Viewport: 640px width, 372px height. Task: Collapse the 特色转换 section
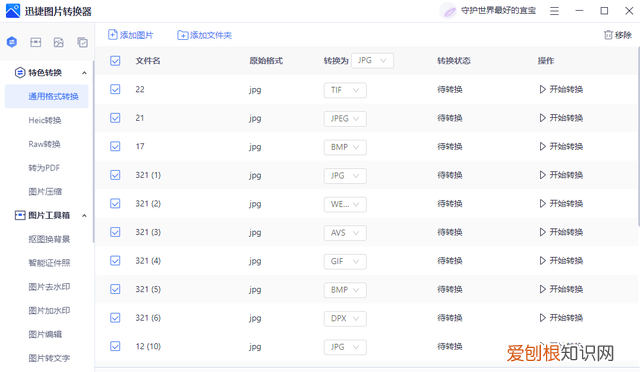(x=84, y=73)
